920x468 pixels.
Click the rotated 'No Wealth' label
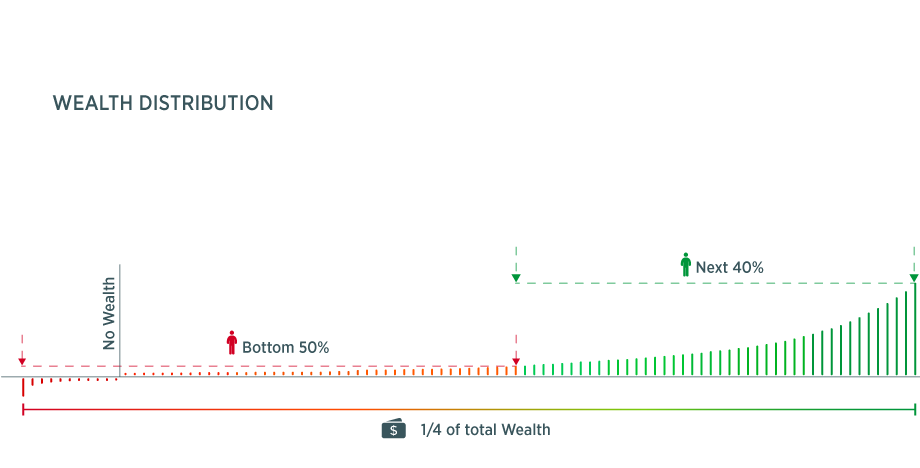(109, 313)
